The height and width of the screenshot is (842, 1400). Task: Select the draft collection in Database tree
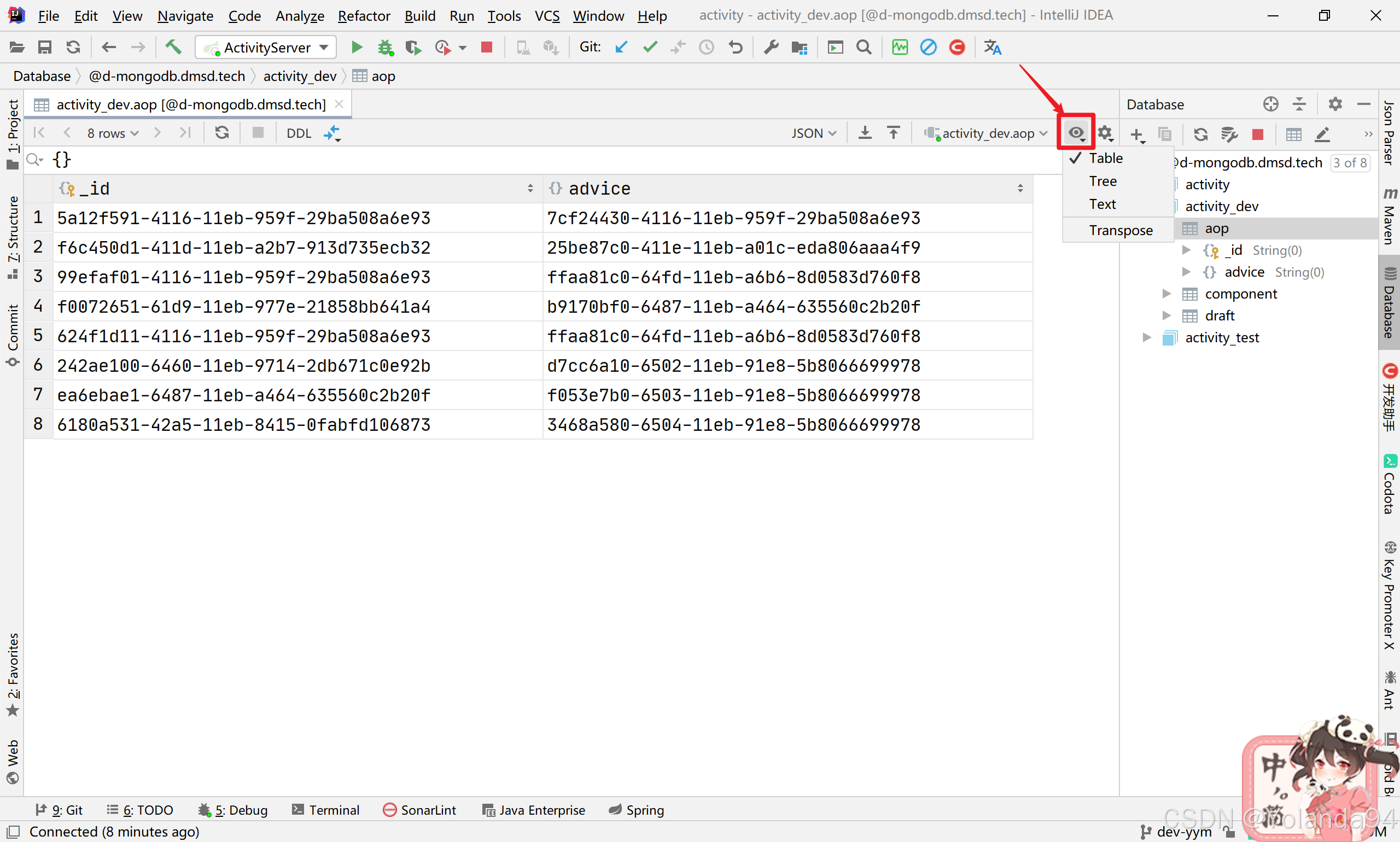1219,315
